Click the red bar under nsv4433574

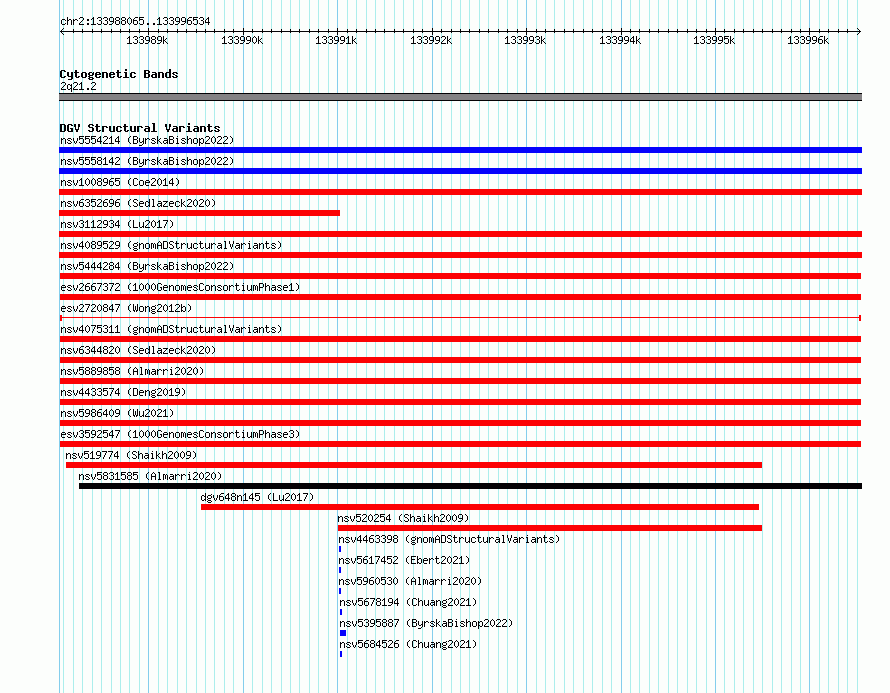[x=460, y=402]
